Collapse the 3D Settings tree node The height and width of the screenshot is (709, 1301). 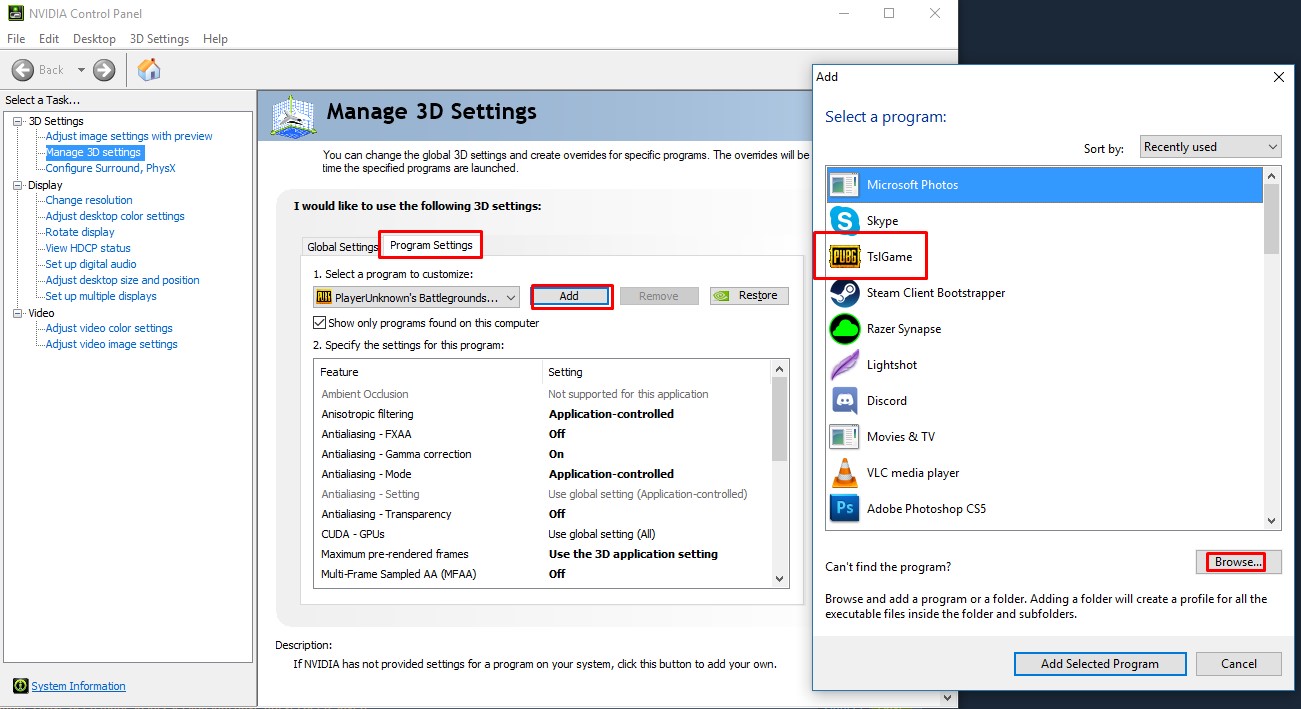[x=18, y=121]
